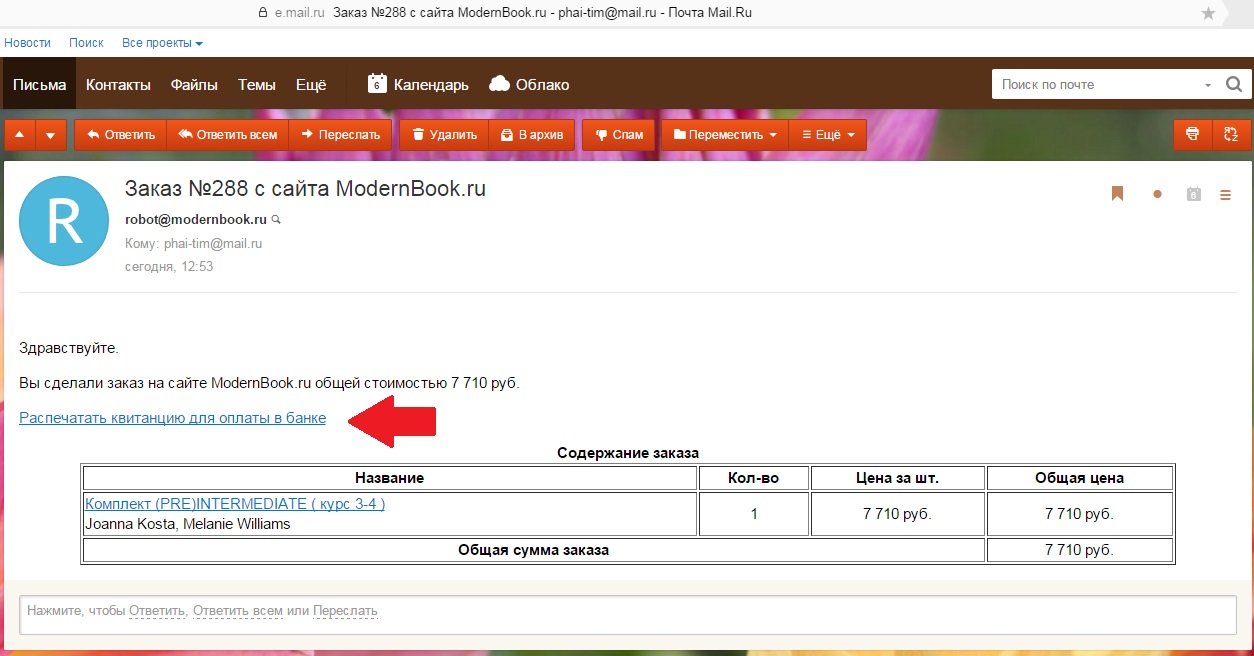Image resolution: width=1254 pixels, height=656 pixels.
Task: Open search options dropdown arrow
Action: pyautogui.click(x=1208, y=85)
